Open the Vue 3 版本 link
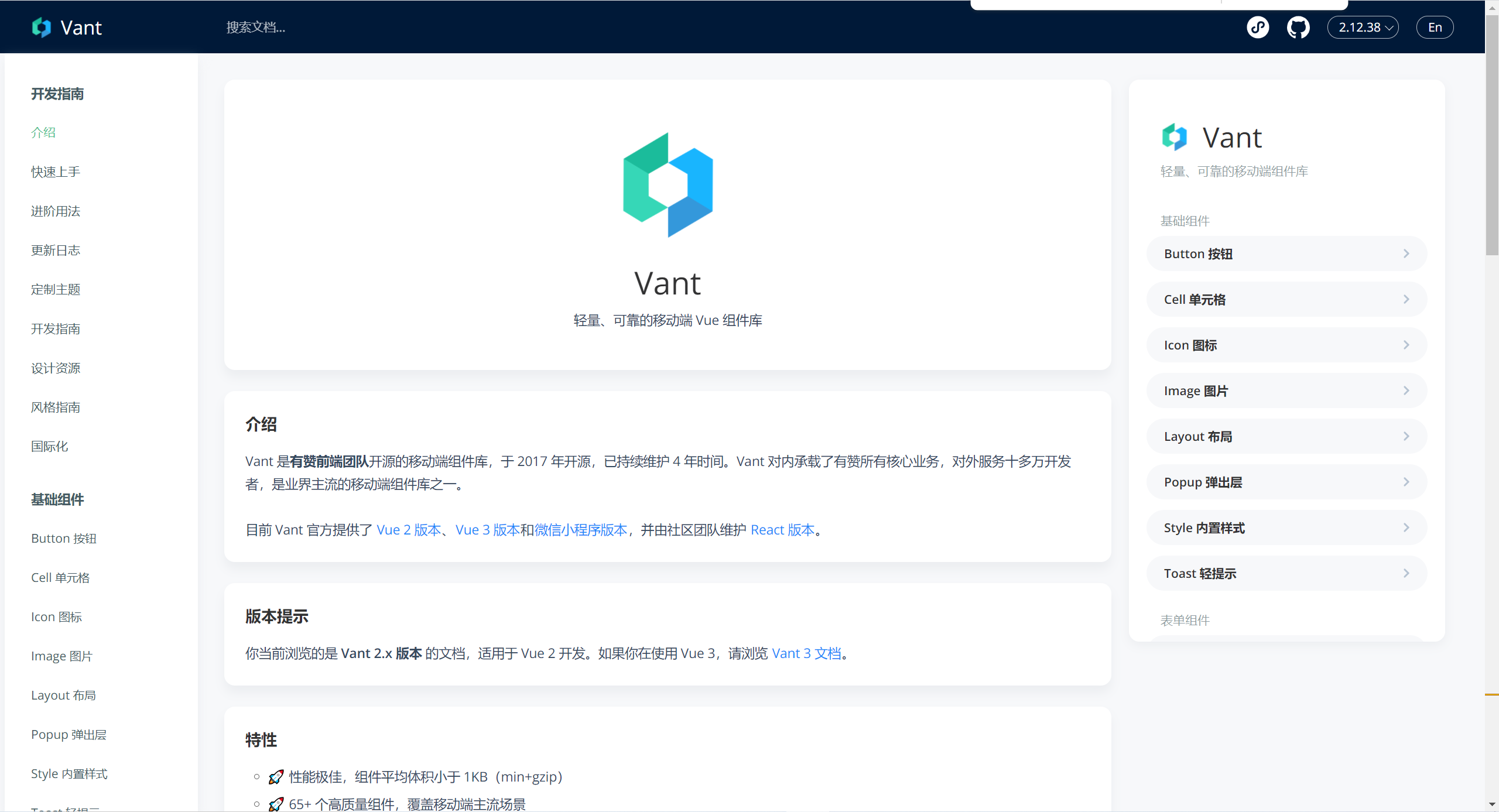 (487, 530)
